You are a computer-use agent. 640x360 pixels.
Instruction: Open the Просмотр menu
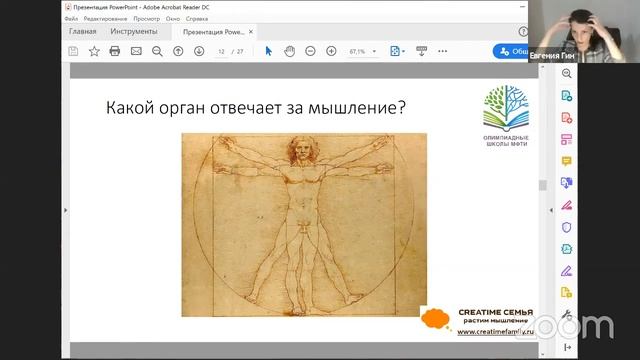(147, 19)
